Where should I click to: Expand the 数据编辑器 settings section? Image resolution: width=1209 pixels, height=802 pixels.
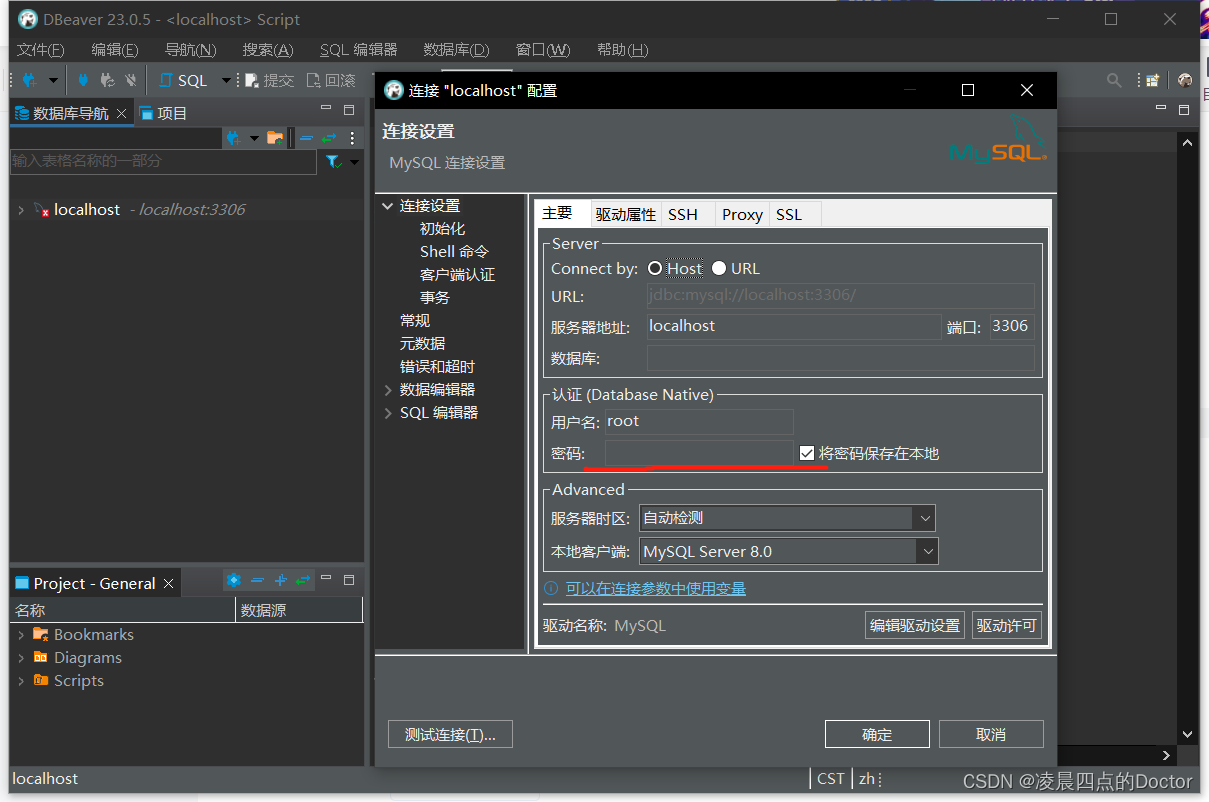[388, 389]
